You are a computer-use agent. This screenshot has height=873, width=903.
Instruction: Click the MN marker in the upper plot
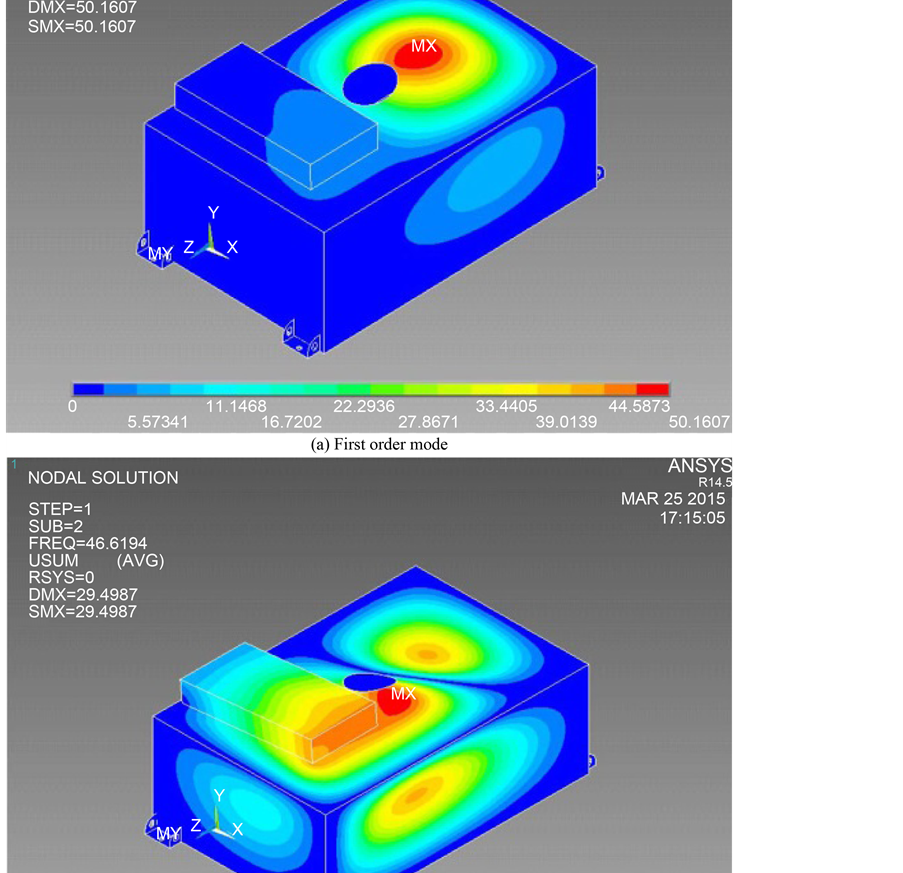click(160, 253)
